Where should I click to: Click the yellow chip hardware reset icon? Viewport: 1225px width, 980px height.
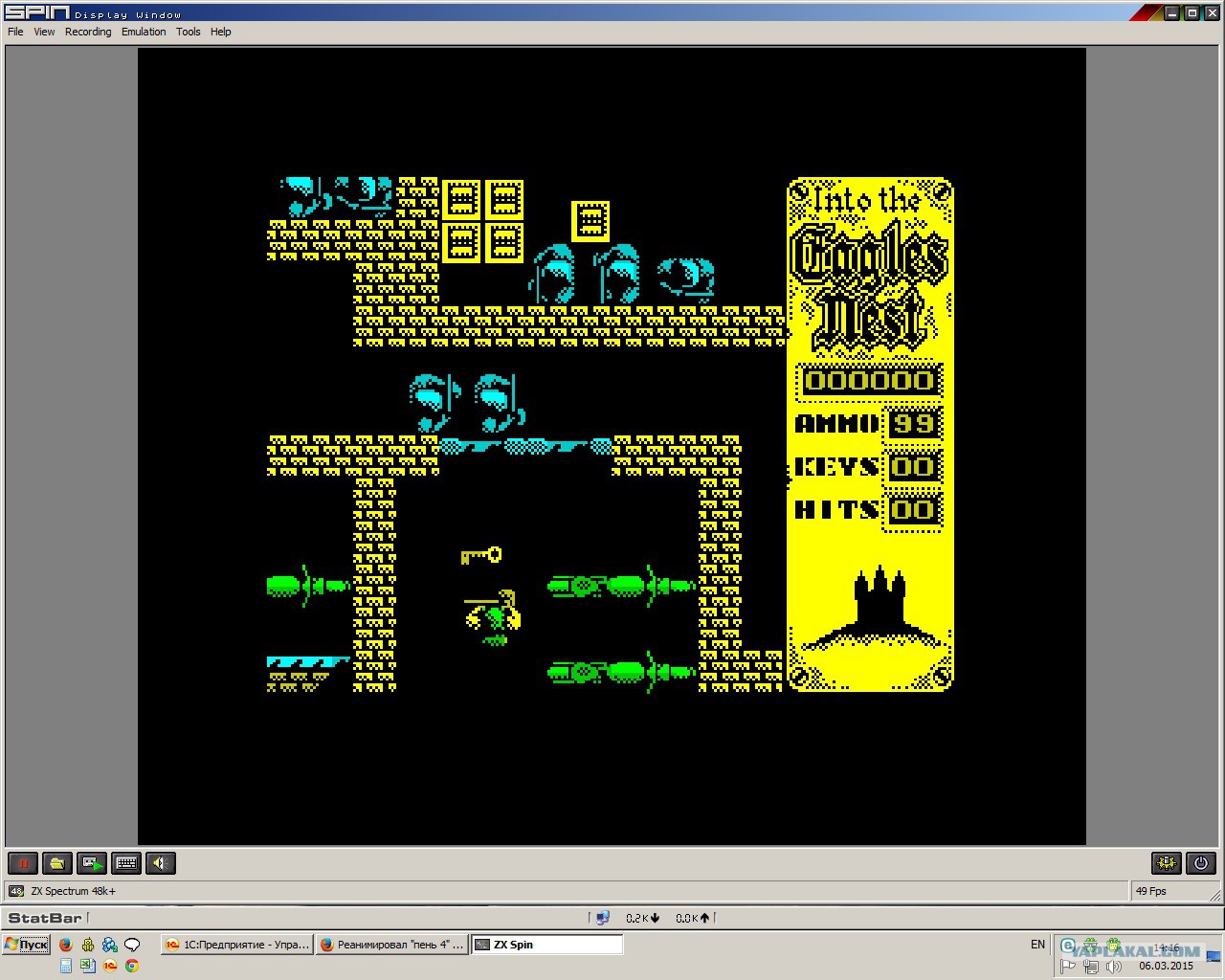tap(1166, 863)
